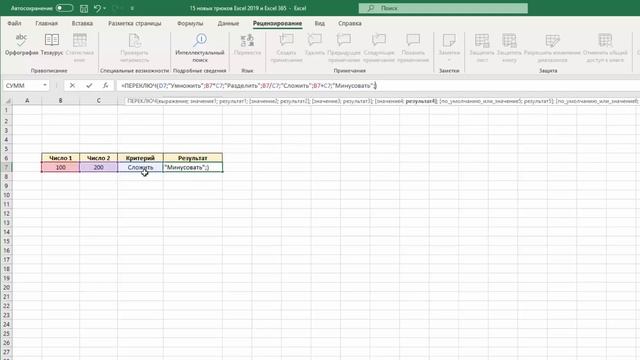Image resolution: width=640 pixels, height=360 pixels.
Task: Confirm formula with the checkmark button
Action: (89, 85)
